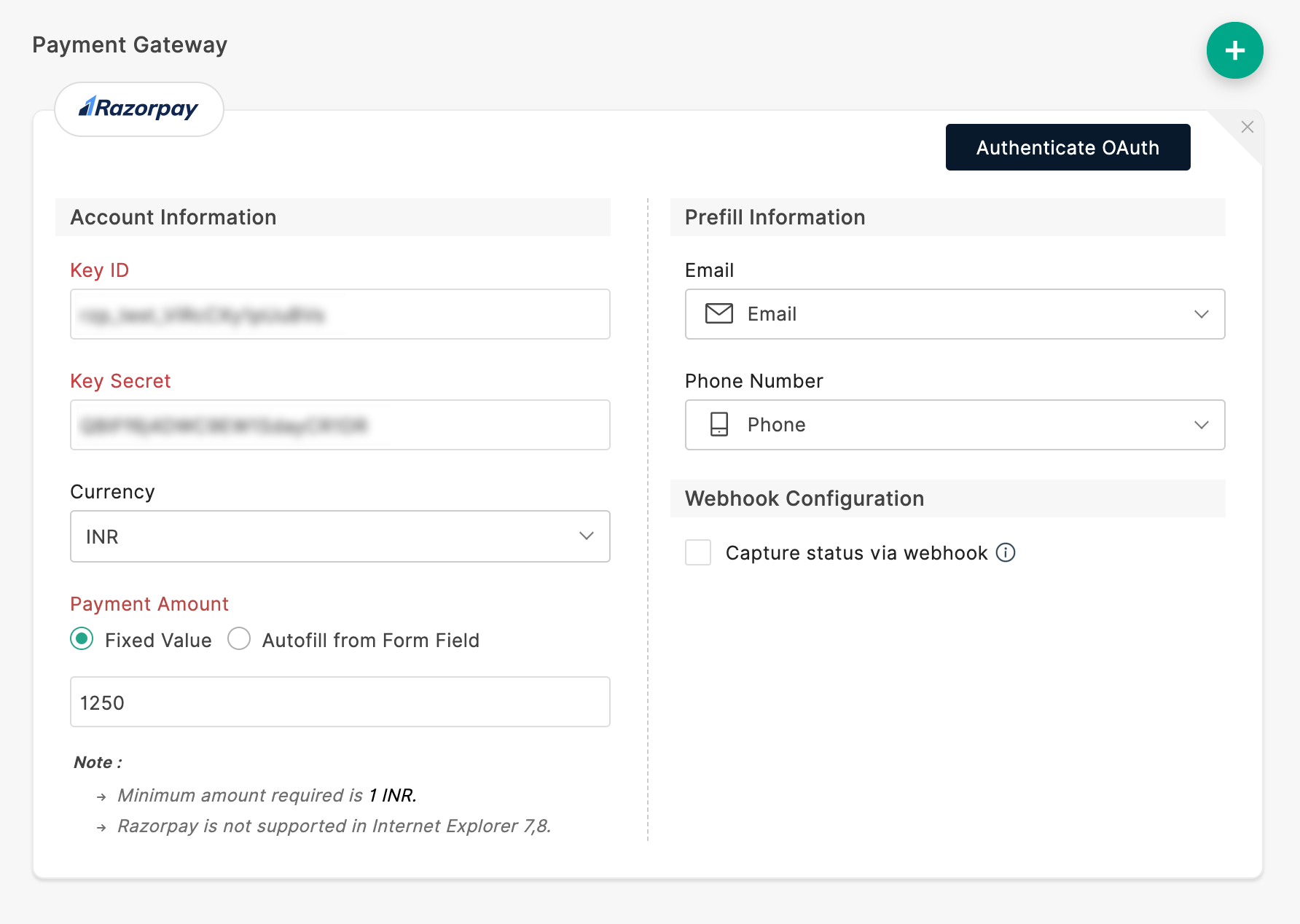Click the Webhook Configuration section header
This screenshot has width=1300, height=924.
coord(947,498)
